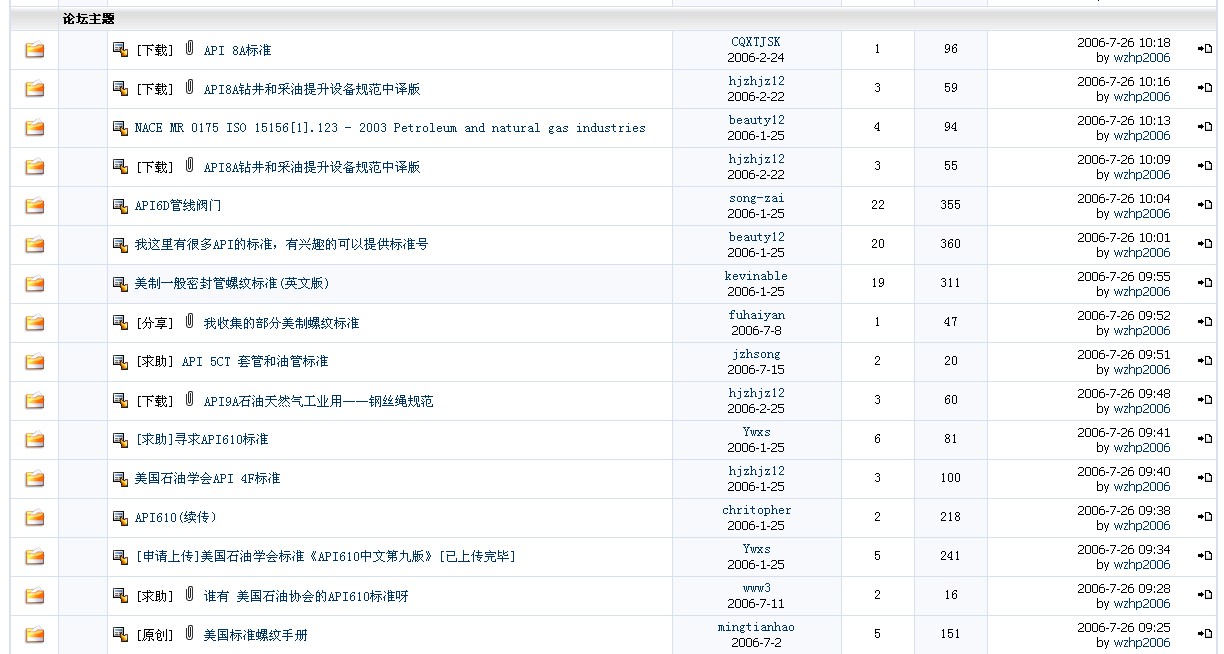
Task: Open thread API 5CT 套管和油管标准
Action: pos(255,362)
